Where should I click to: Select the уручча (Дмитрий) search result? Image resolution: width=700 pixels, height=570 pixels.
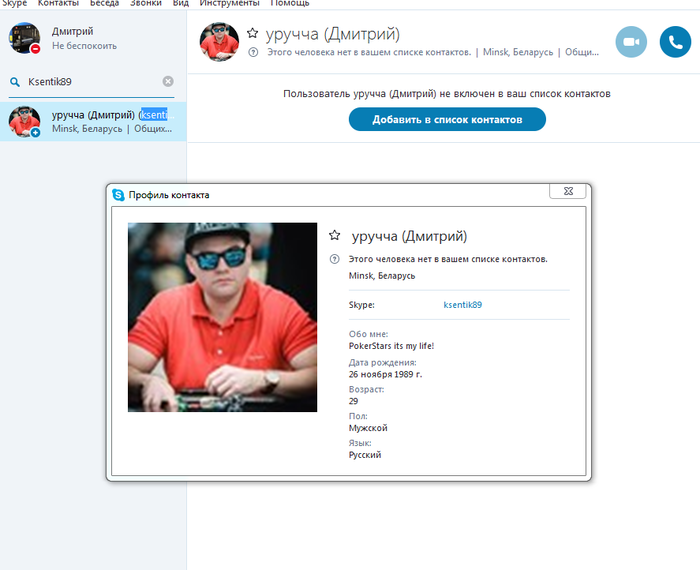click(x=93, y=121)
